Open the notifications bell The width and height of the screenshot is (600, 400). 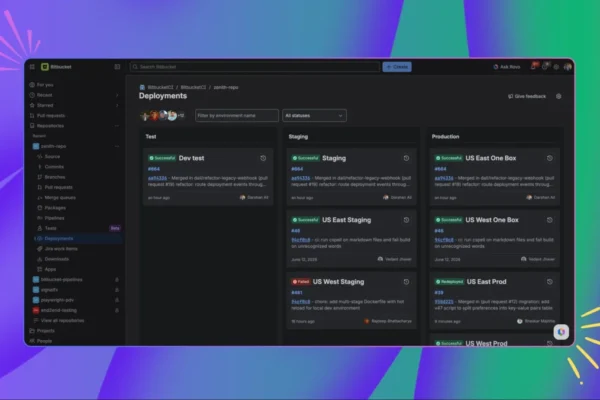point(533,67)
